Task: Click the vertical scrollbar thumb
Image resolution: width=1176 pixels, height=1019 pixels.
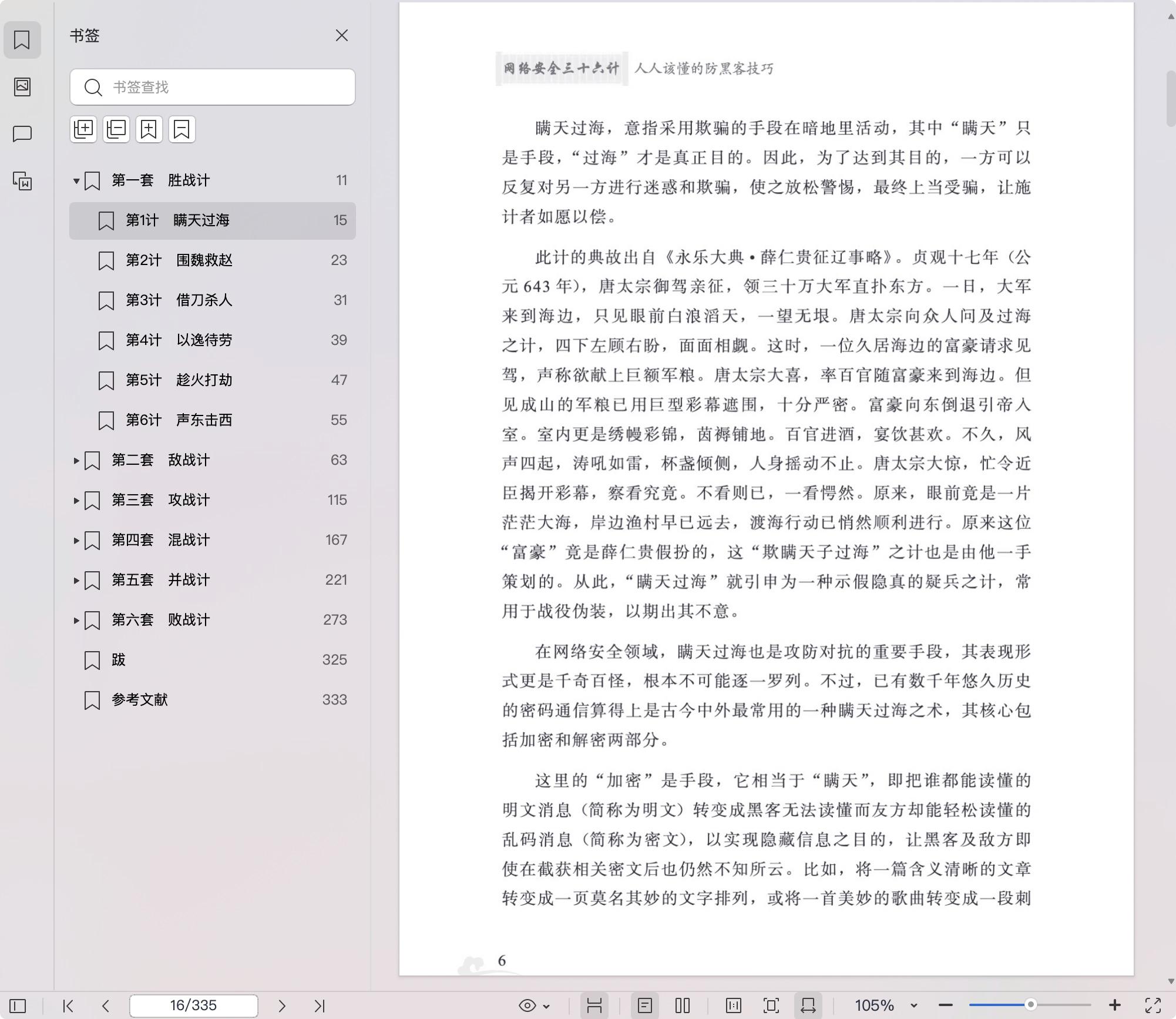Action: coord(1171,99)
